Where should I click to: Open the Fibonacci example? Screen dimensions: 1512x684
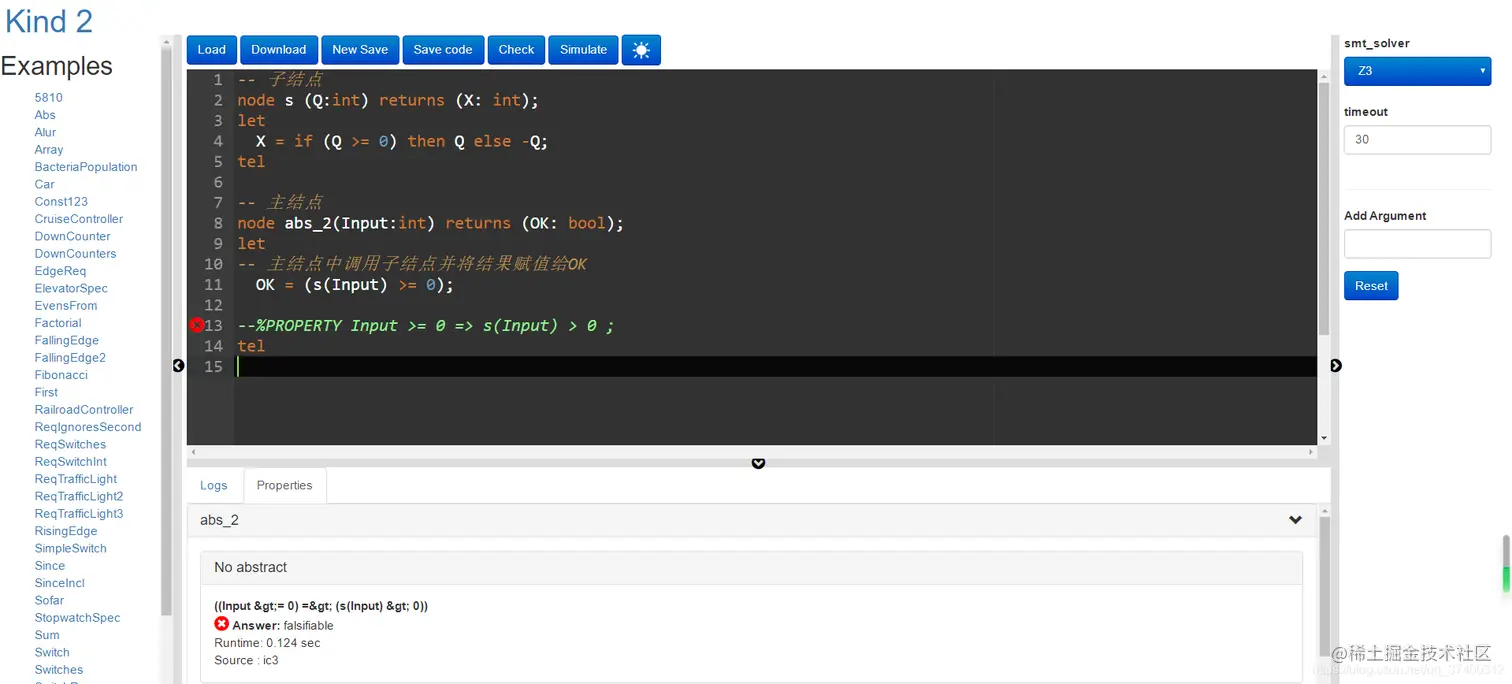coord(61,375)
